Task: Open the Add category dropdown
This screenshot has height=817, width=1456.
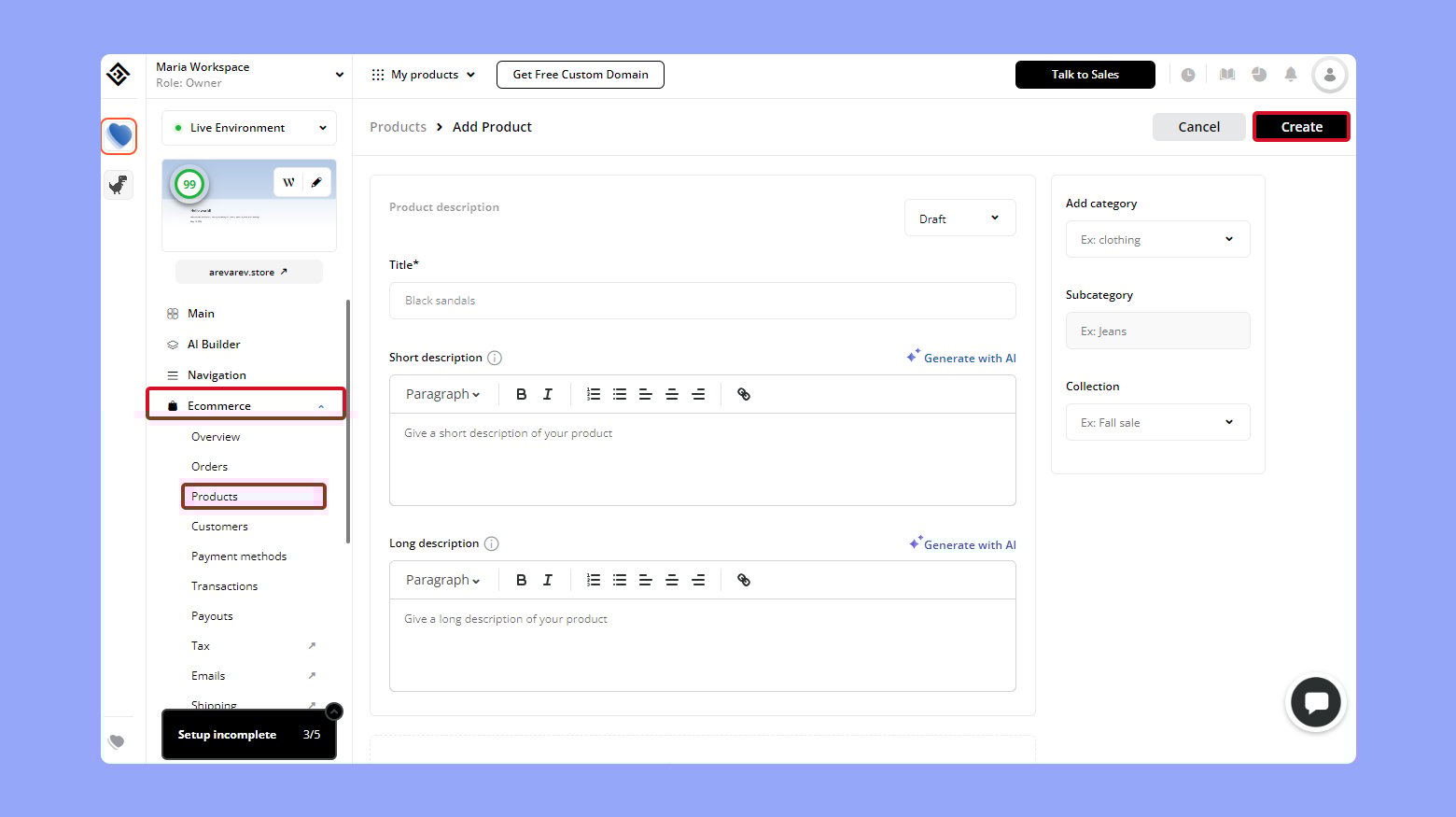Action: point(1157,240)
